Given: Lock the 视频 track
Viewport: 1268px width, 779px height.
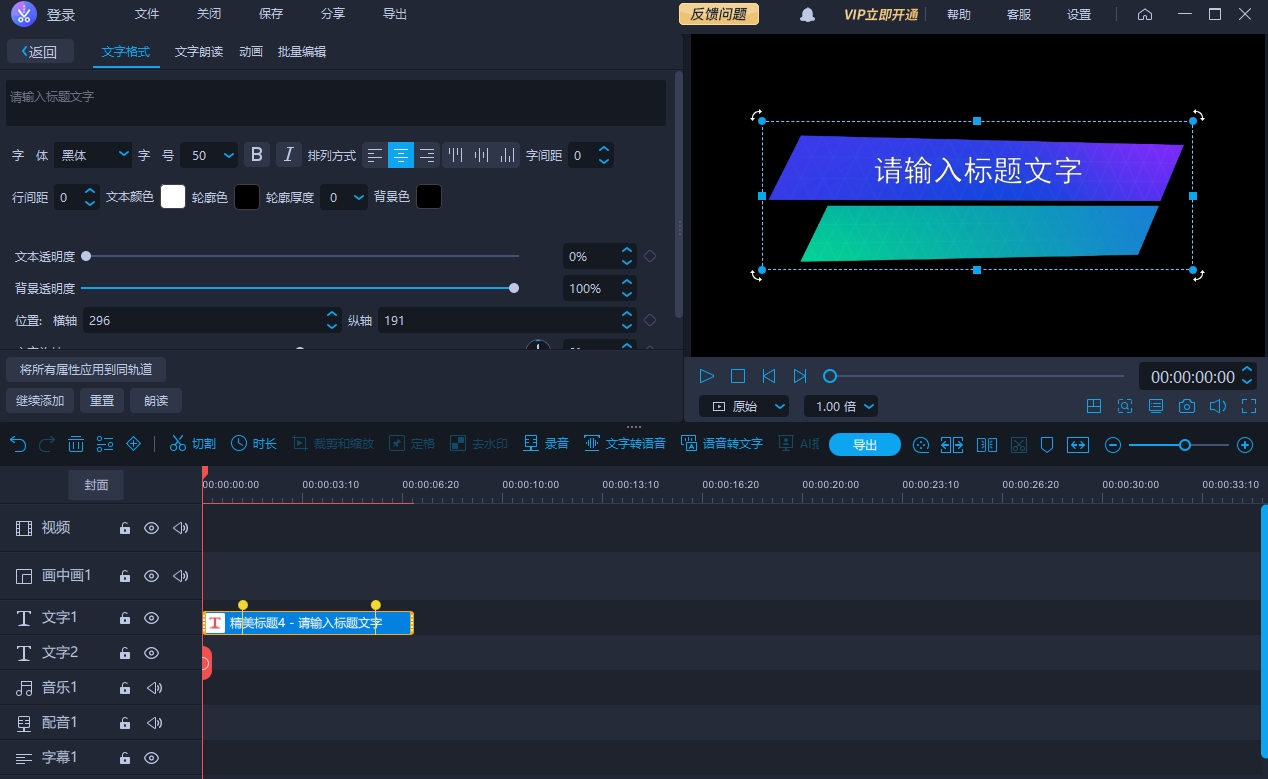Looking at the screenshot, I should click(x=125, y=528).
